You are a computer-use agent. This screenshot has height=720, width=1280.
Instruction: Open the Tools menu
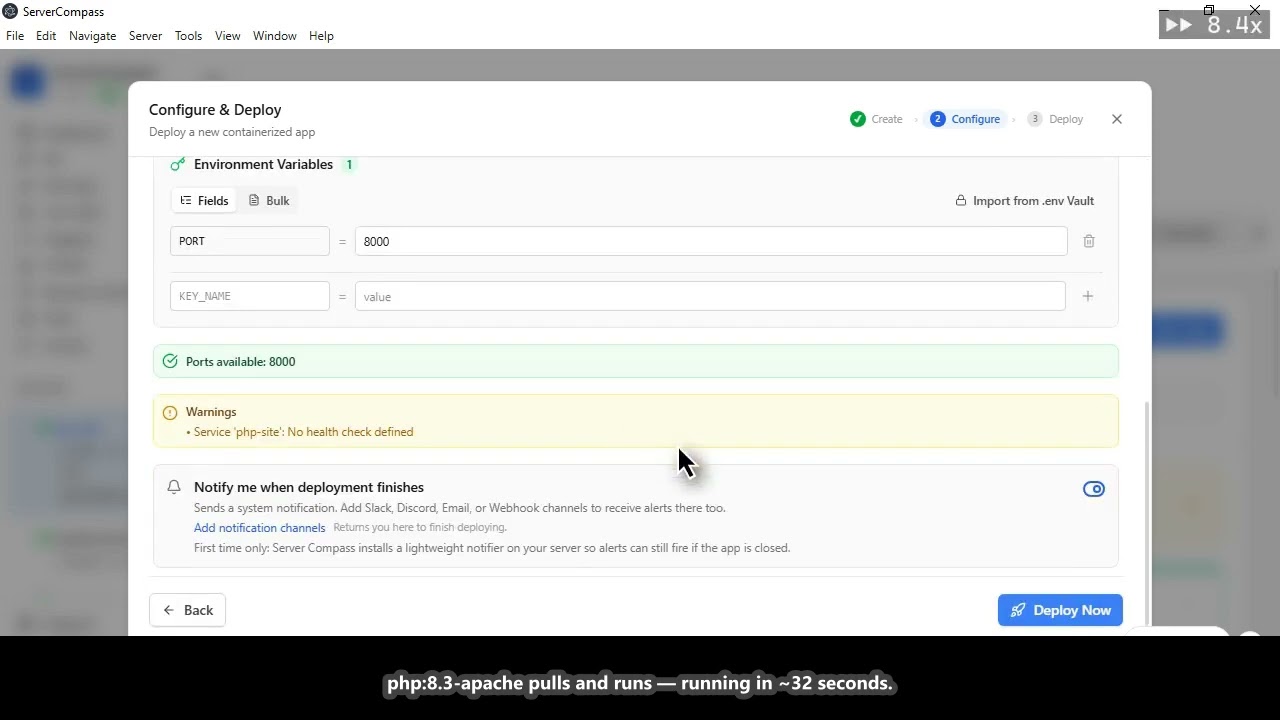pos(188,35)
